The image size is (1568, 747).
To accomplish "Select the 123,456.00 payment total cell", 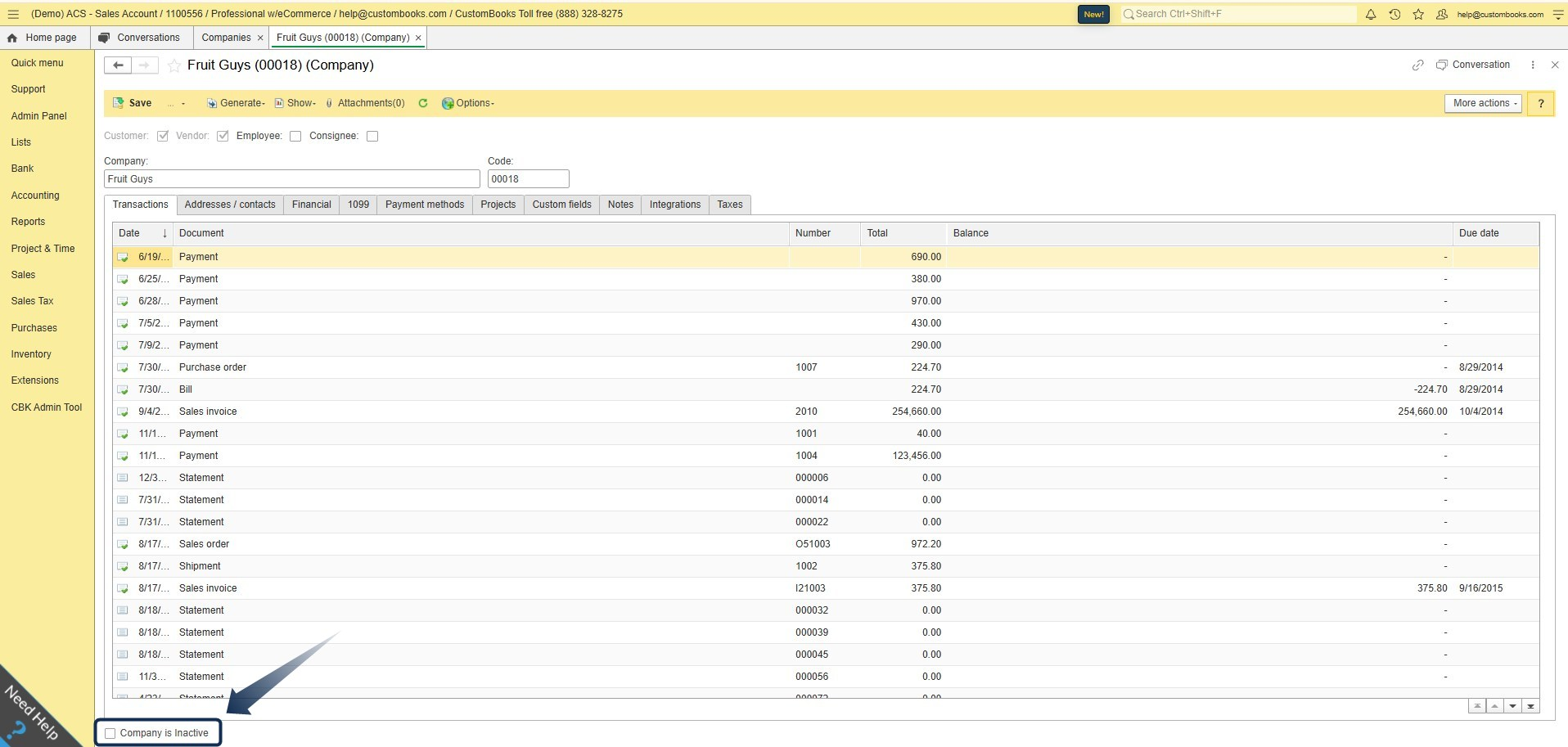I will 903,456.
